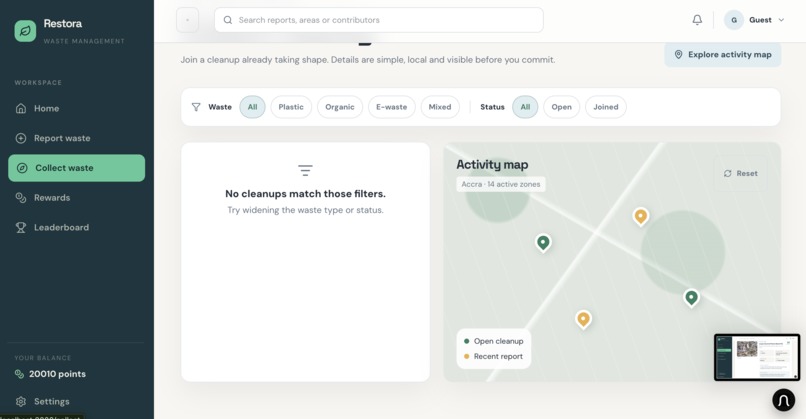Click the Report waste plus icon
The image size is (806, 419).
click(21, 138)
